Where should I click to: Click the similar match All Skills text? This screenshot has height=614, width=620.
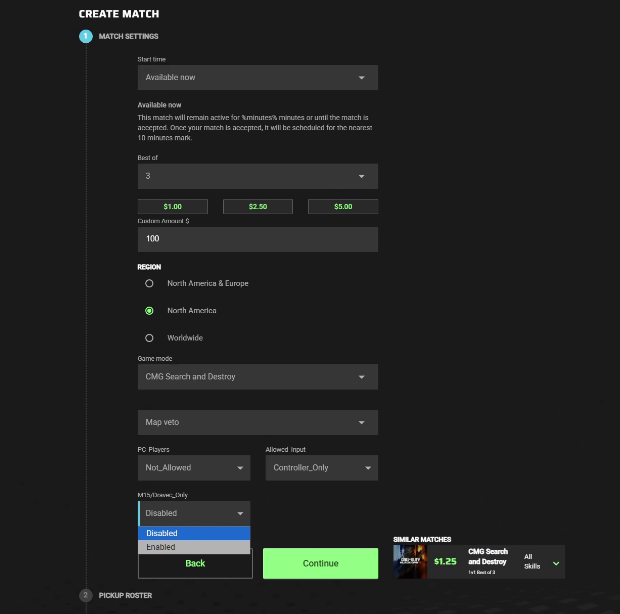click(532, 561)
